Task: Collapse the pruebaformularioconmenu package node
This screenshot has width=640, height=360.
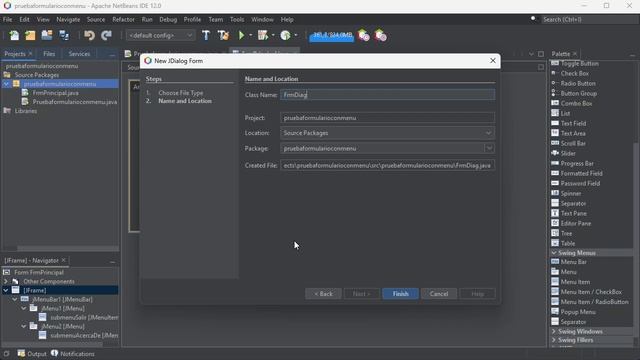Action: pos(6,84)
